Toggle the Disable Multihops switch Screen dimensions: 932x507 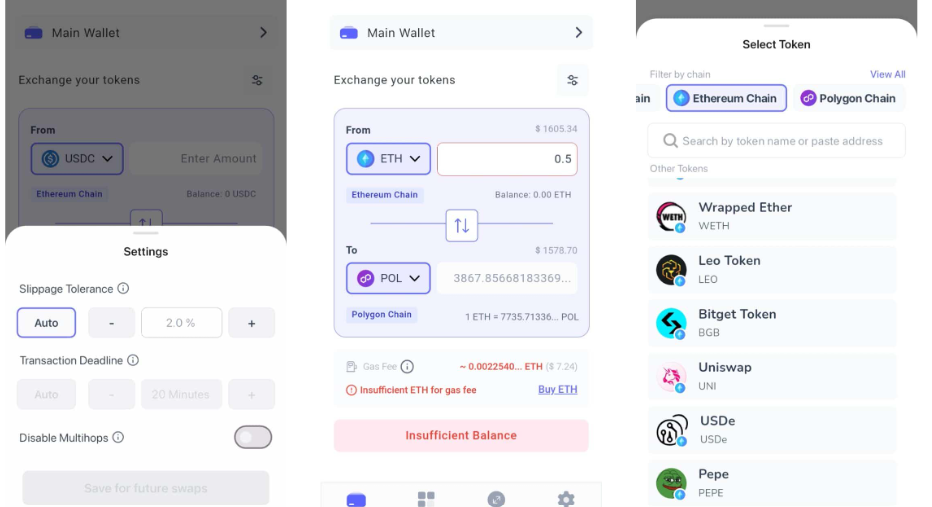click(x=253, y=437)
